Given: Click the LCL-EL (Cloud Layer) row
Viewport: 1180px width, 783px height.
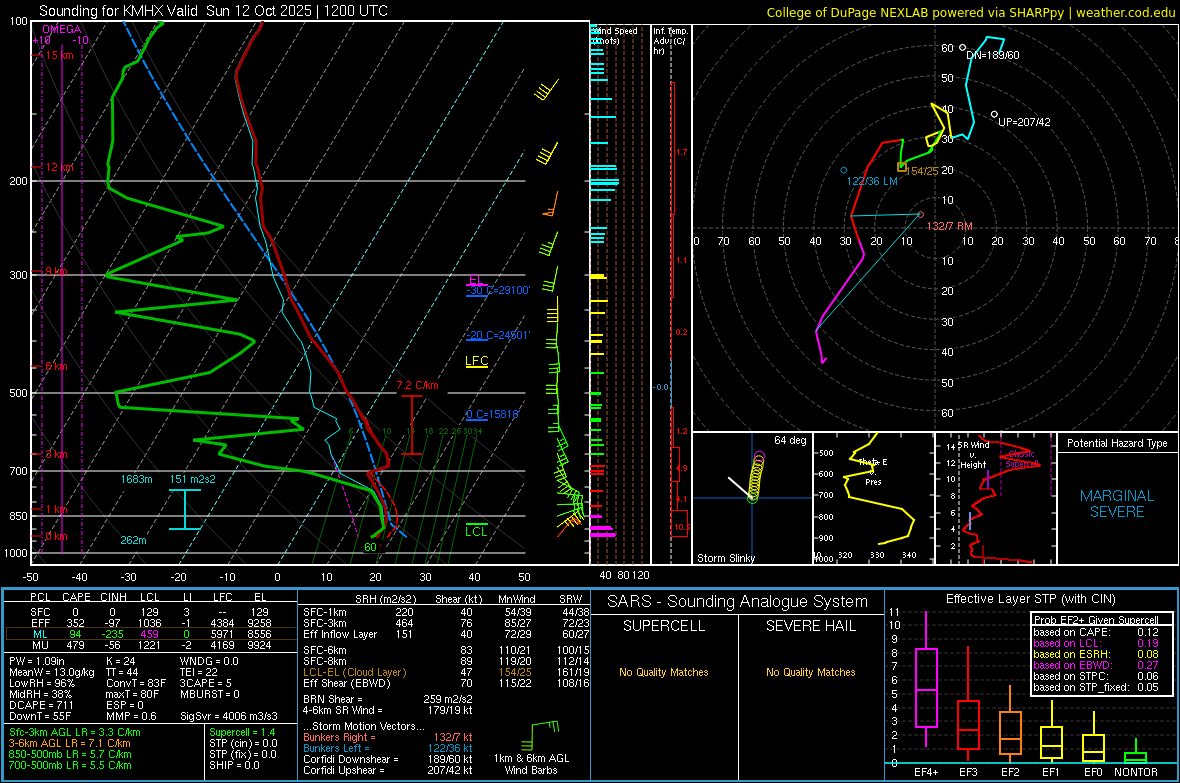Looking at the screenshot, I should pyautogui.click(x=446, y=672).
